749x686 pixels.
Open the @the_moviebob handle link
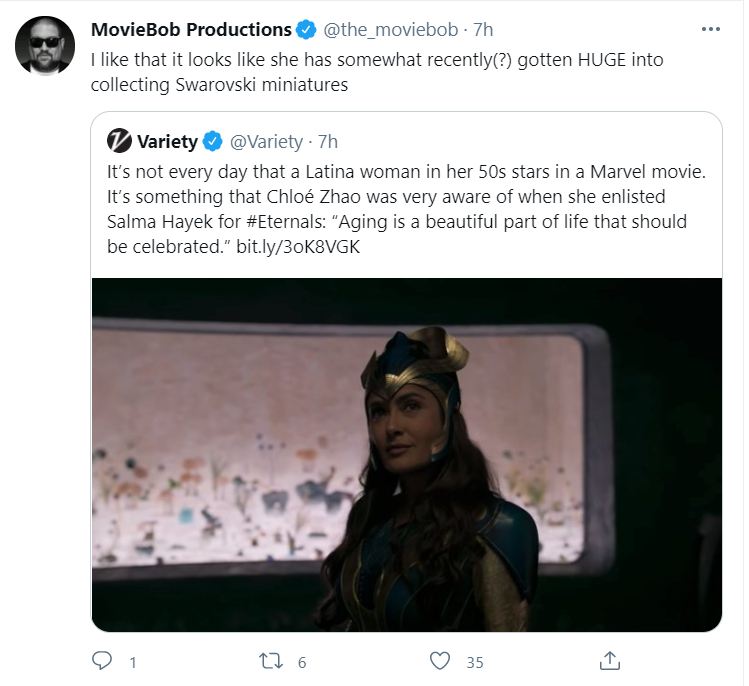pos(391,30)
